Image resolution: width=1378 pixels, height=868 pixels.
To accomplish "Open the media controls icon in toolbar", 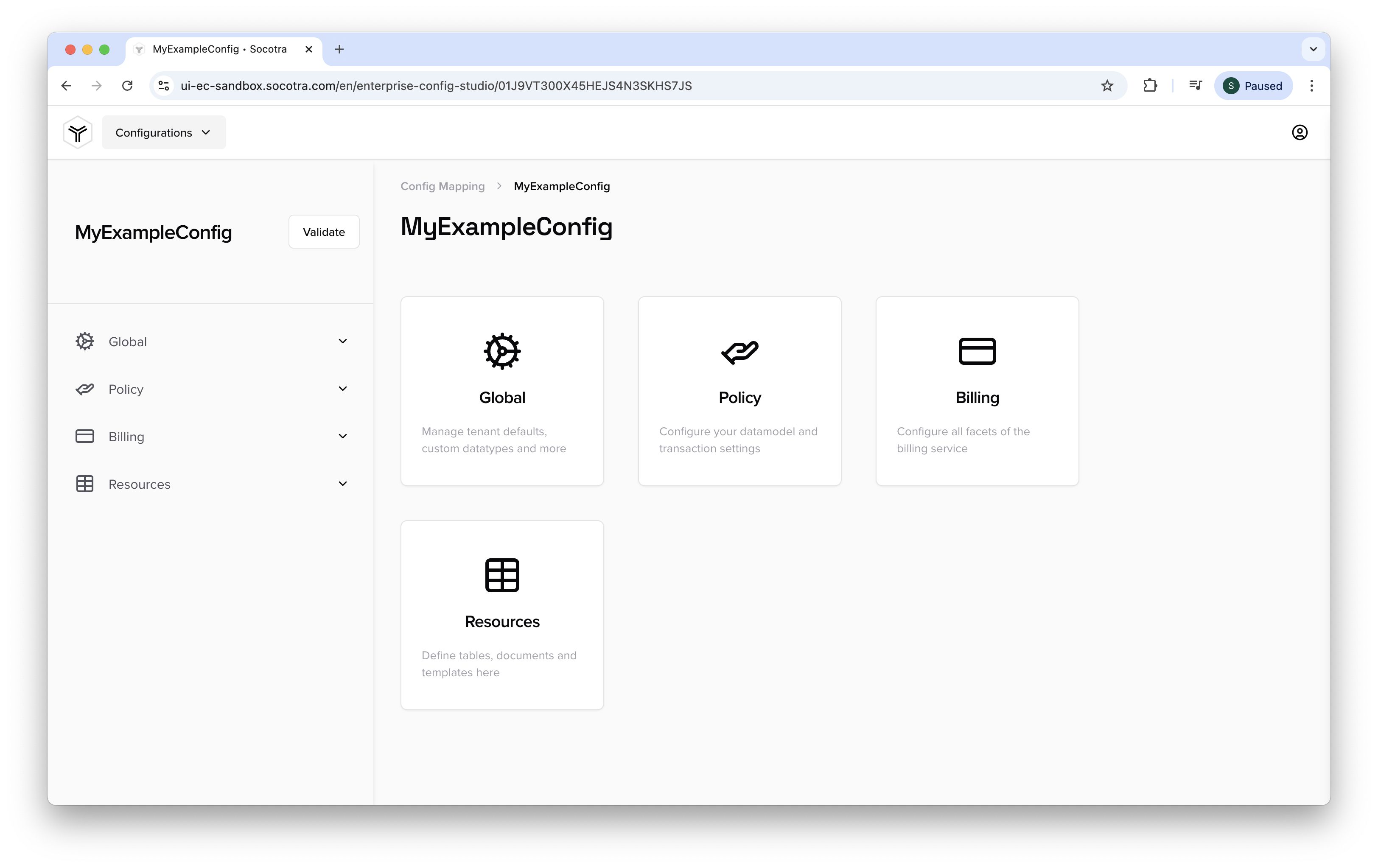I will 1196,86.
